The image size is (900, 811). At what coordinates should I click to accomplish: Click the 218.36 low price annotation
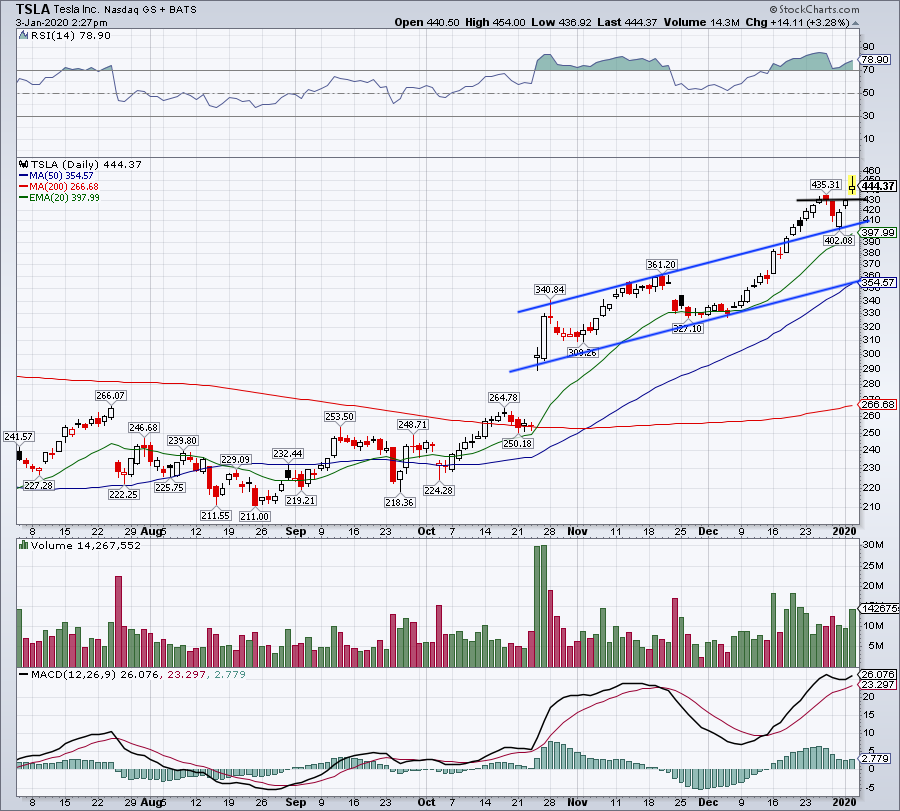coord(399,502)
